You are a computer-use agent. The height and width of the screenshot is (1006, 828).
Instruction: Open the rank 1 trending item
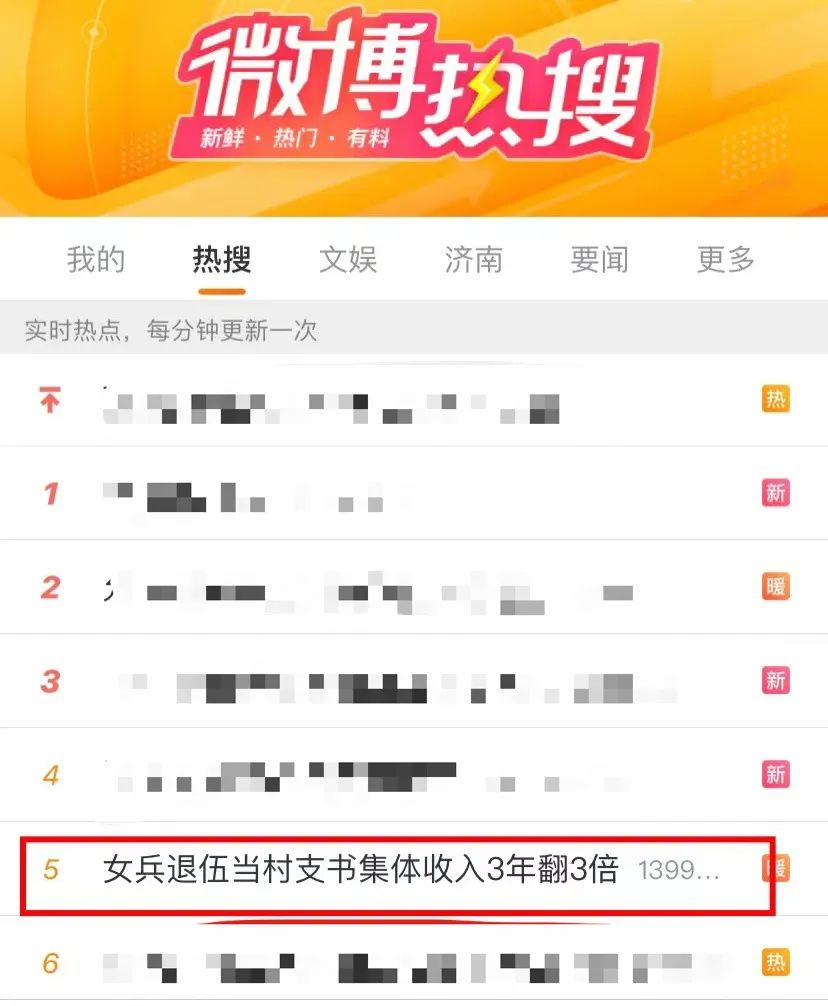(x=414, y=493)
